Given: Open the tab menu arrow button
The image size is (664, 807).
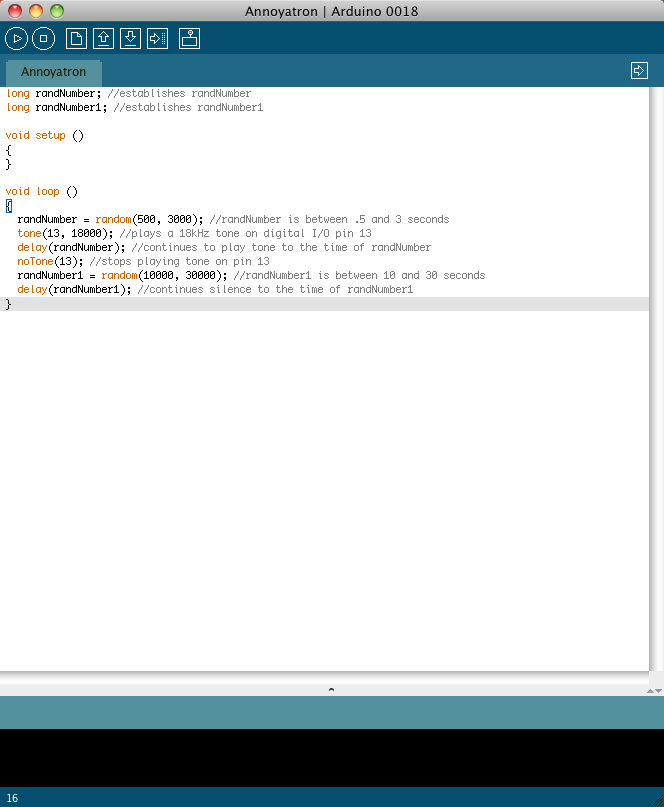Looking at the screenshot, I should pos(639,71).
